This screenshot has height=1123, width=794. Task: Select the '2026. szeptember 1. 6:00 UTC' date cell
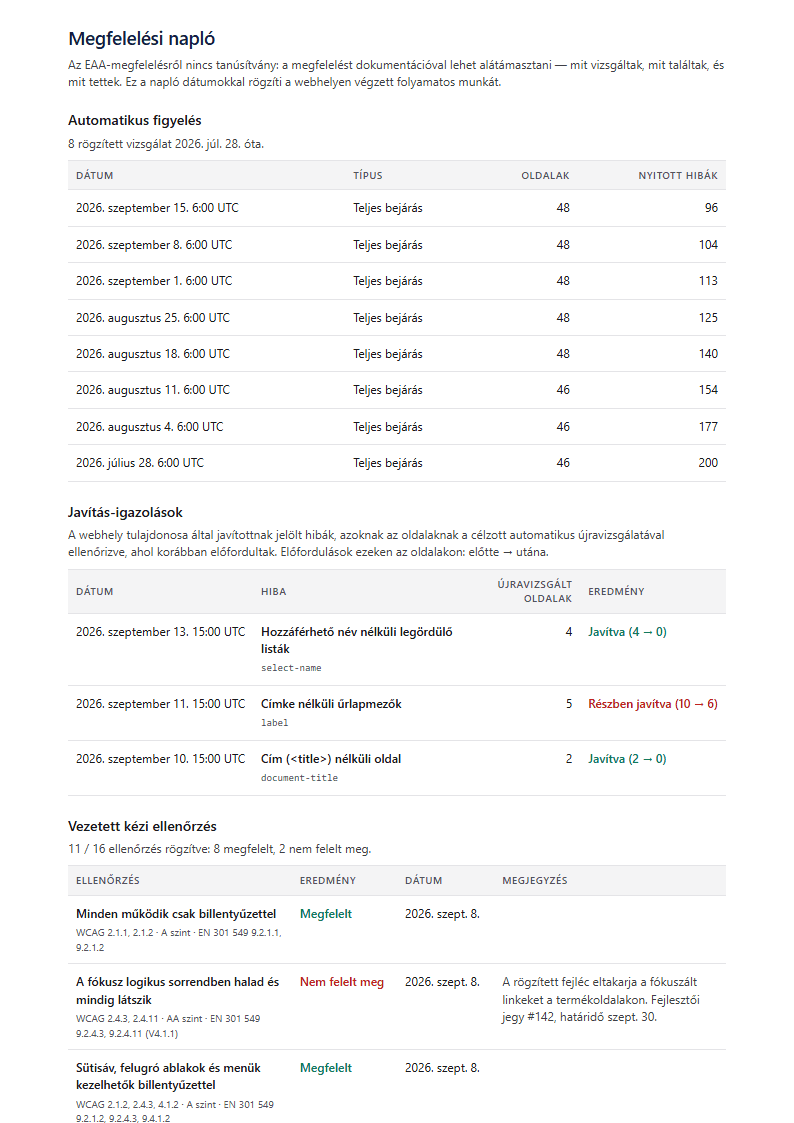click(x=154, y=281)
